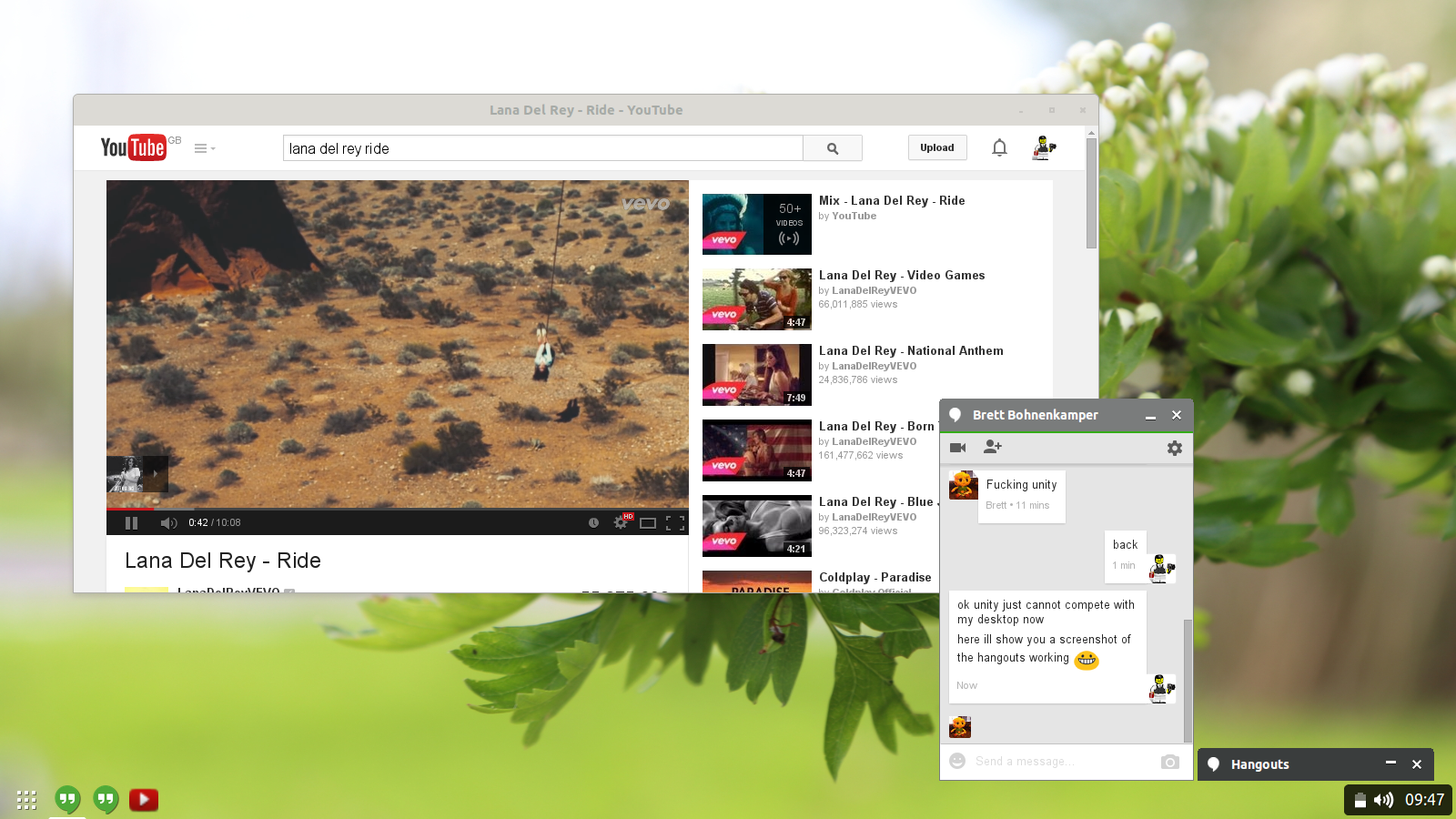Click the second Hangouts shelf icon
Image resolution: width=1456 pixels, height=819 pixels.
coord(106,800)
